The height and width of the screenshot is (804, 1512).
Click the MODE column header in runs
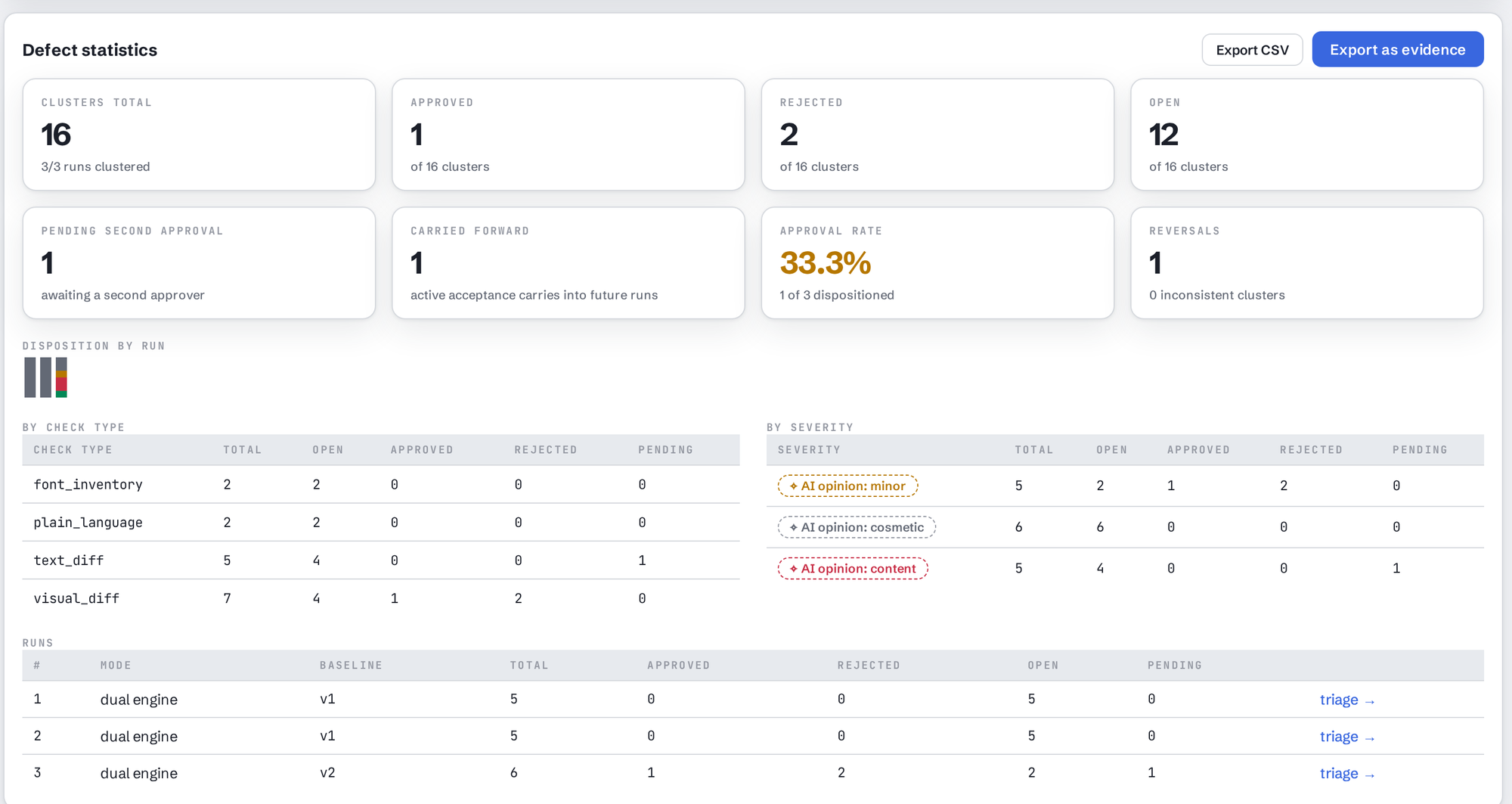click(x=116, y=666)
